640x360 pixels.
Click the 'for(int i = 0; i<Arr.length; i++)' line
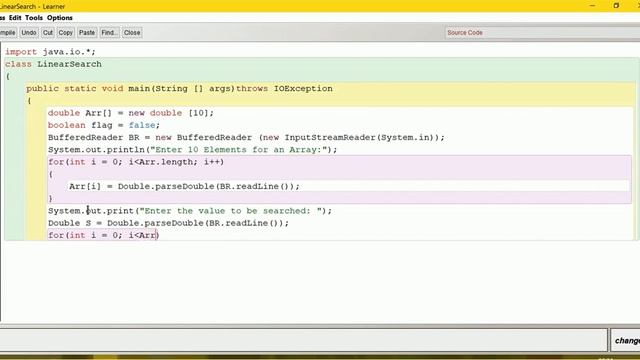point(136,162)
